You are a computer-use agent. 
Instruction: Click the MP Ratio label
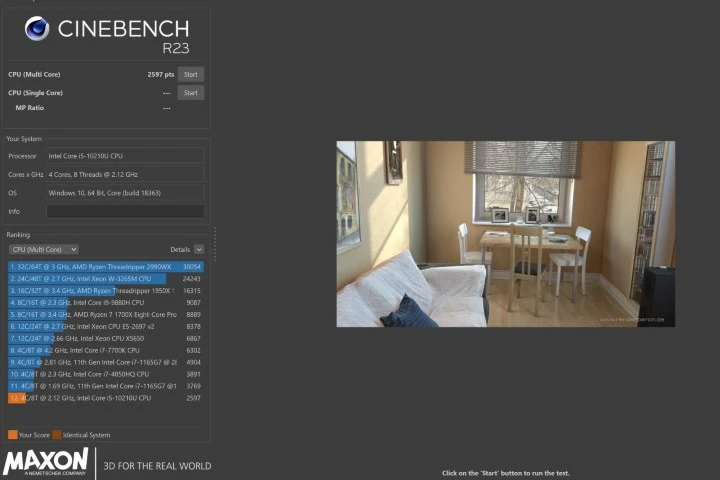30,108
